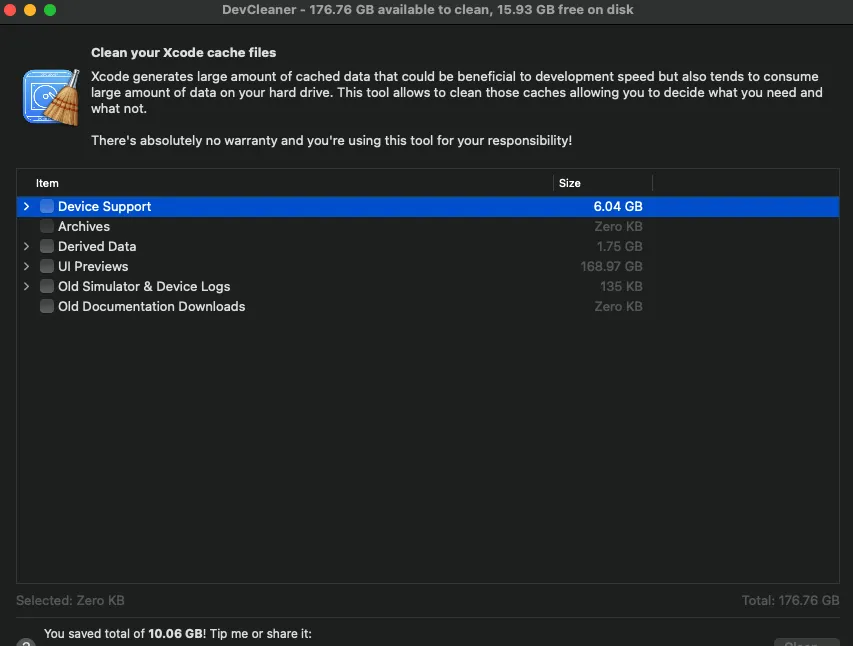Expand the UI Previews row
Viewport: 853px width, 646px height.
(26, 266)
